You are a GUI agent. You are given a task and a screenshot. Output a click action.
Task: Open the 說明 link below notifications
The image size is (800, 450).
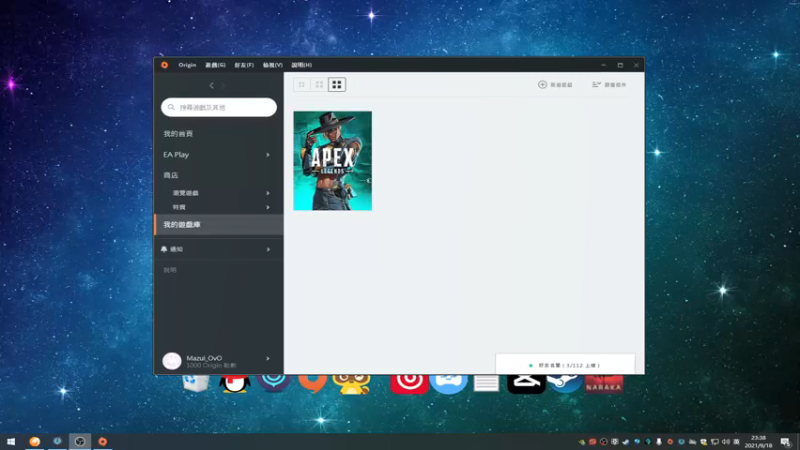point(170,270)
